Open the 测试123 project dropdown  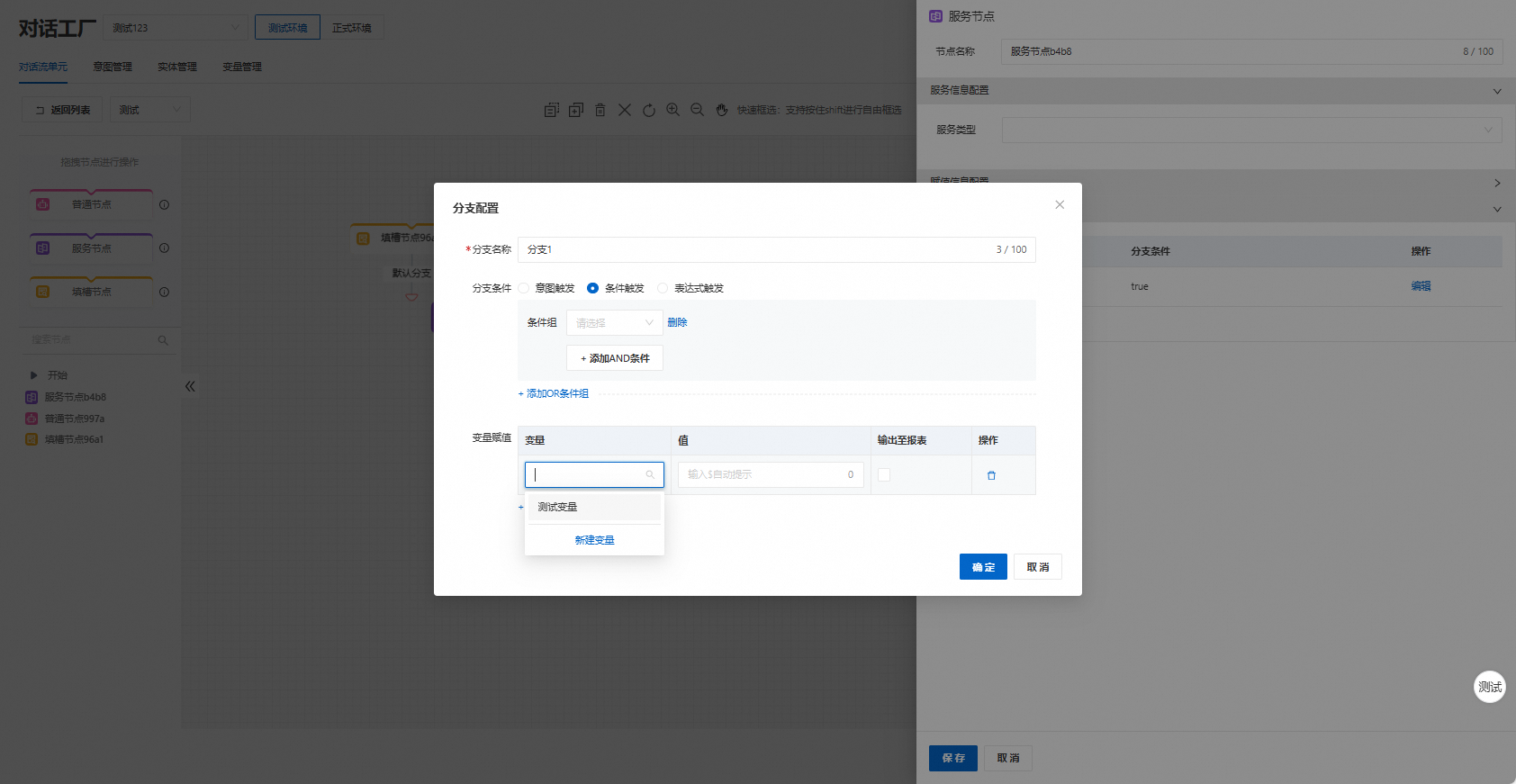tap(176, 28)
